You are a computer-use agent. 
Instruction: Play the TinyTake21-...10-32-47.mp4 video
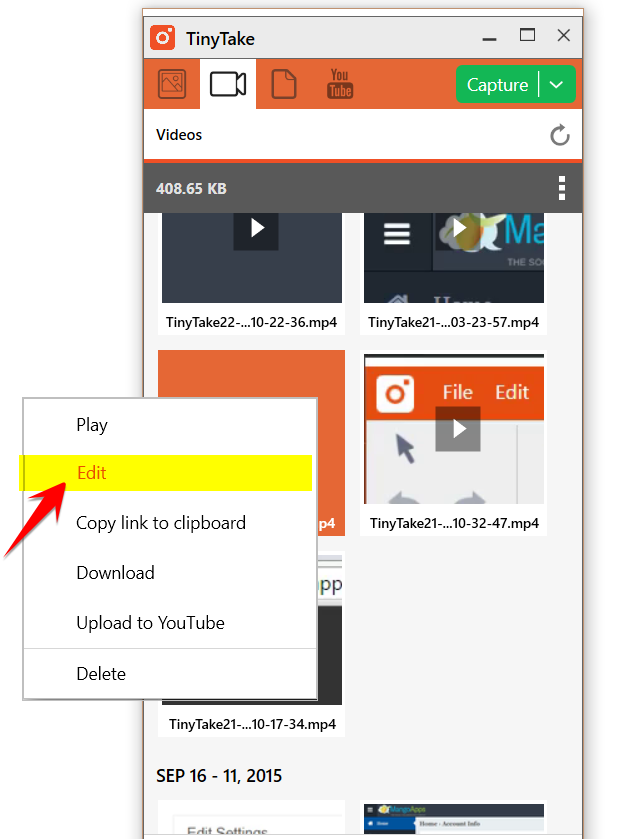(x=458, y=429)
